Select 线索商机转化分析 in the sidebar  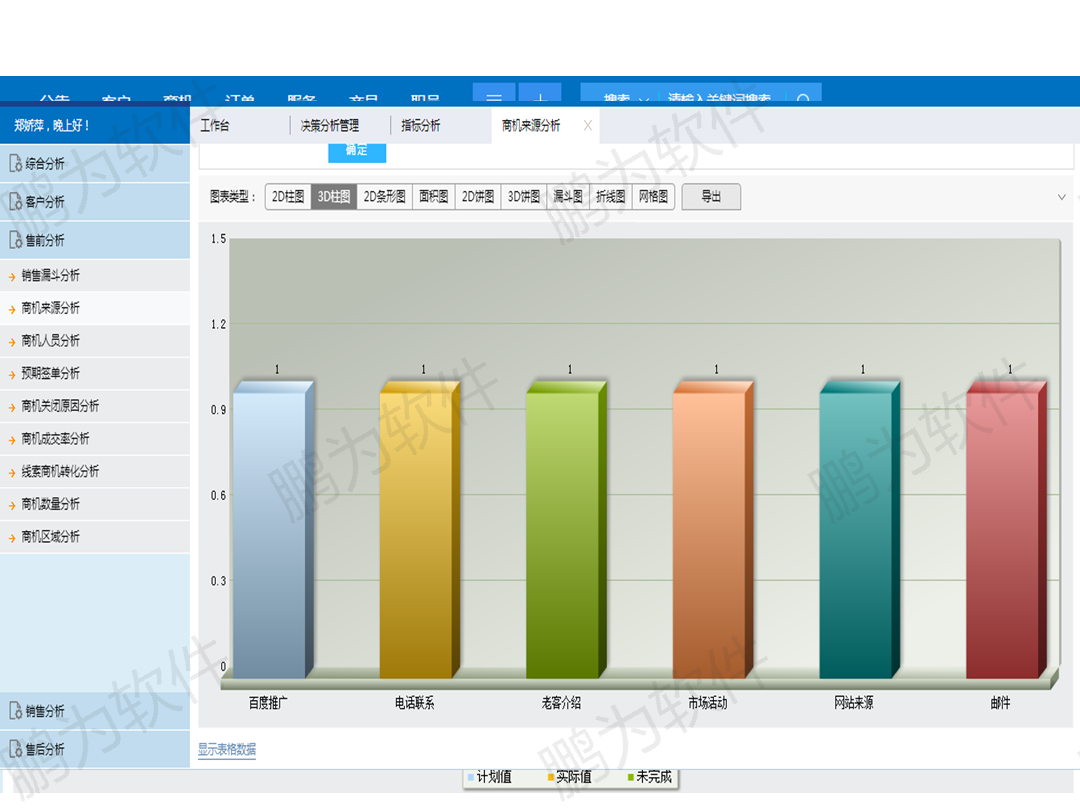(x=95, y=472)
